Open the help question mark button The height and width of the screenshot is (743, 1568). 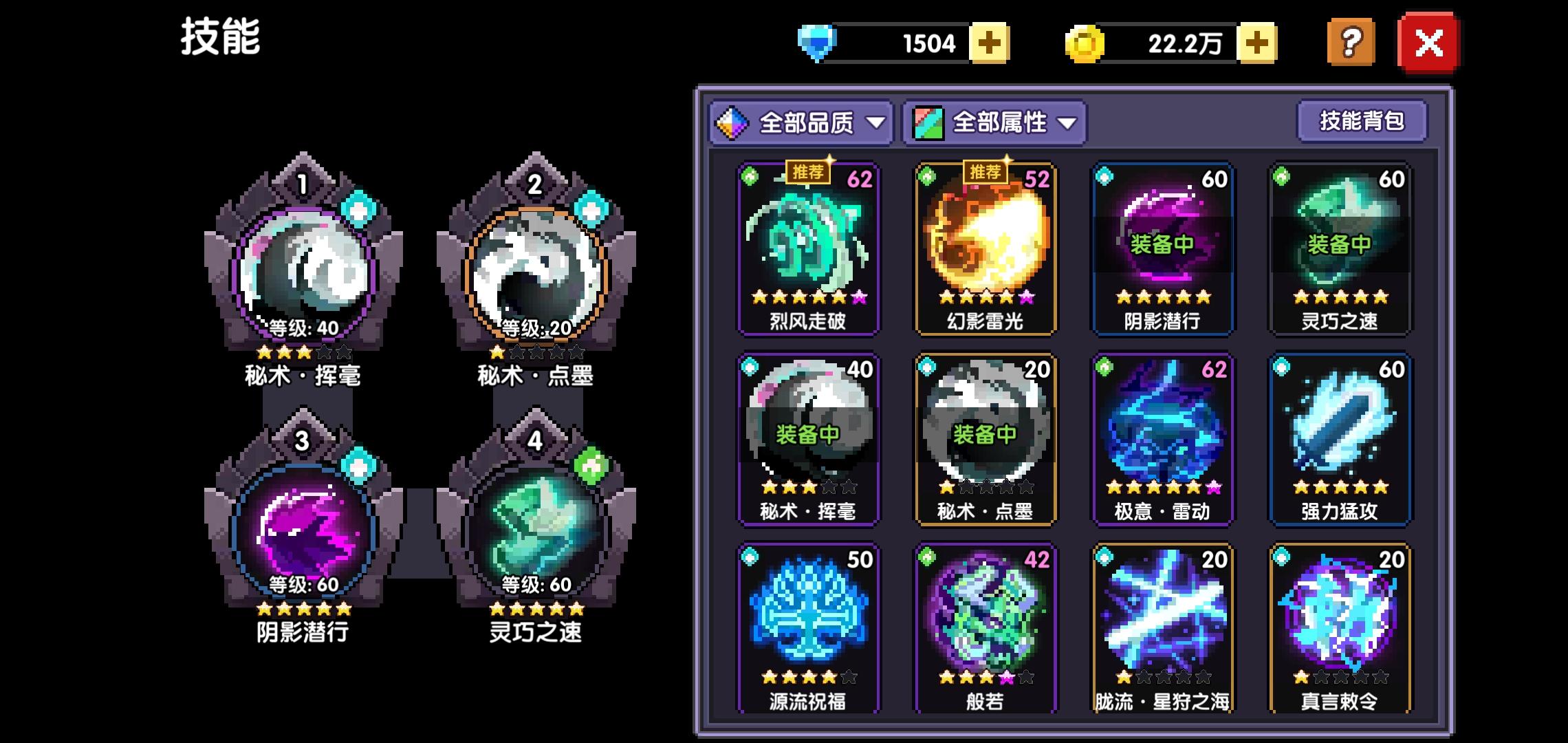click(x=1351, y=43)
